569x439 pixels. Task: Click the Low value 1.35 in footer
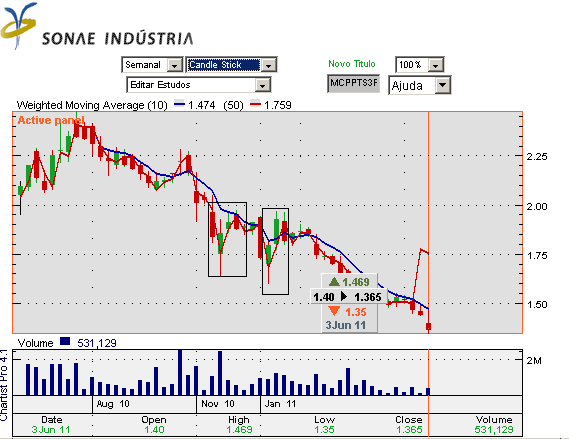point(324,430)
